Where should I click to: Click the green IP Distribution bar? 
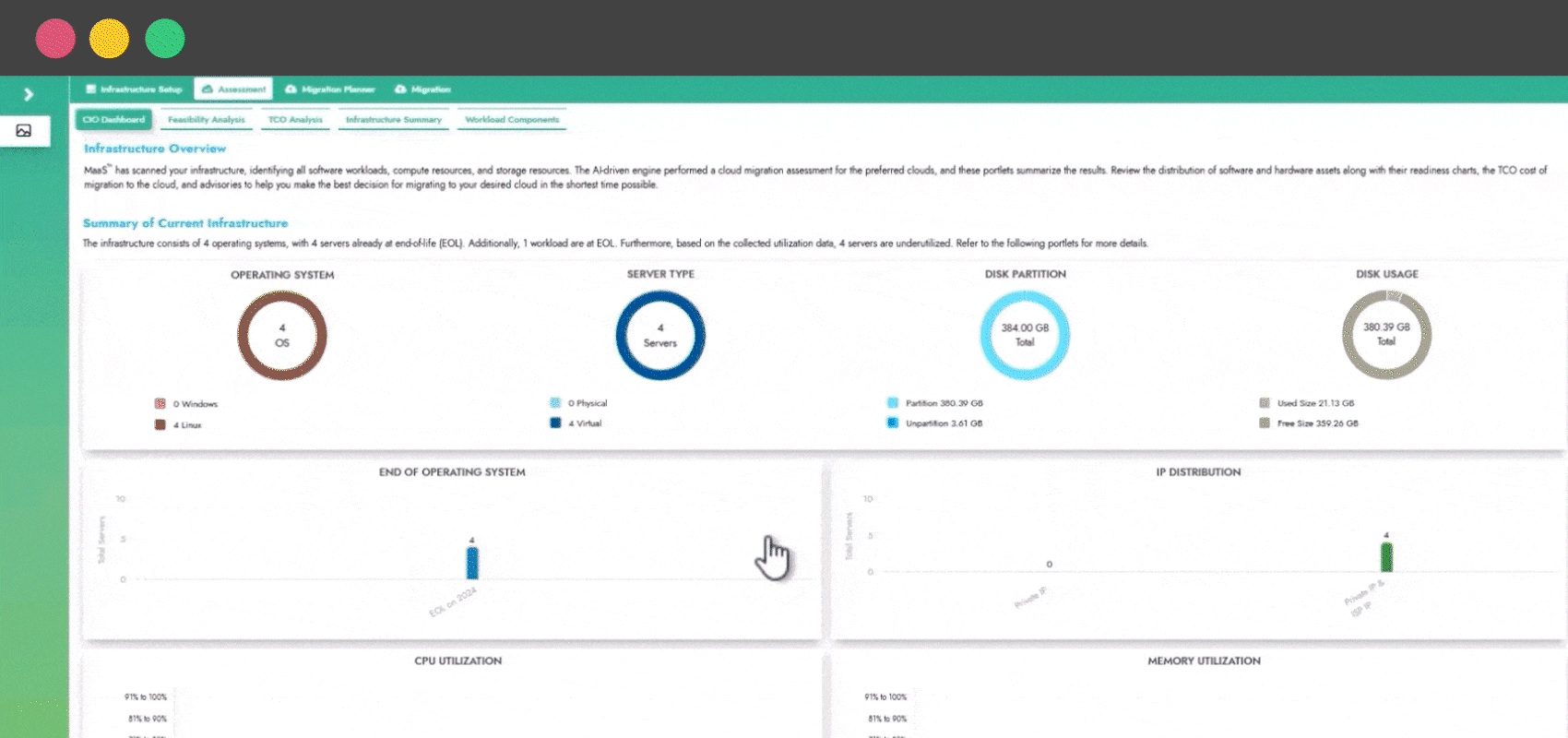1386,557
